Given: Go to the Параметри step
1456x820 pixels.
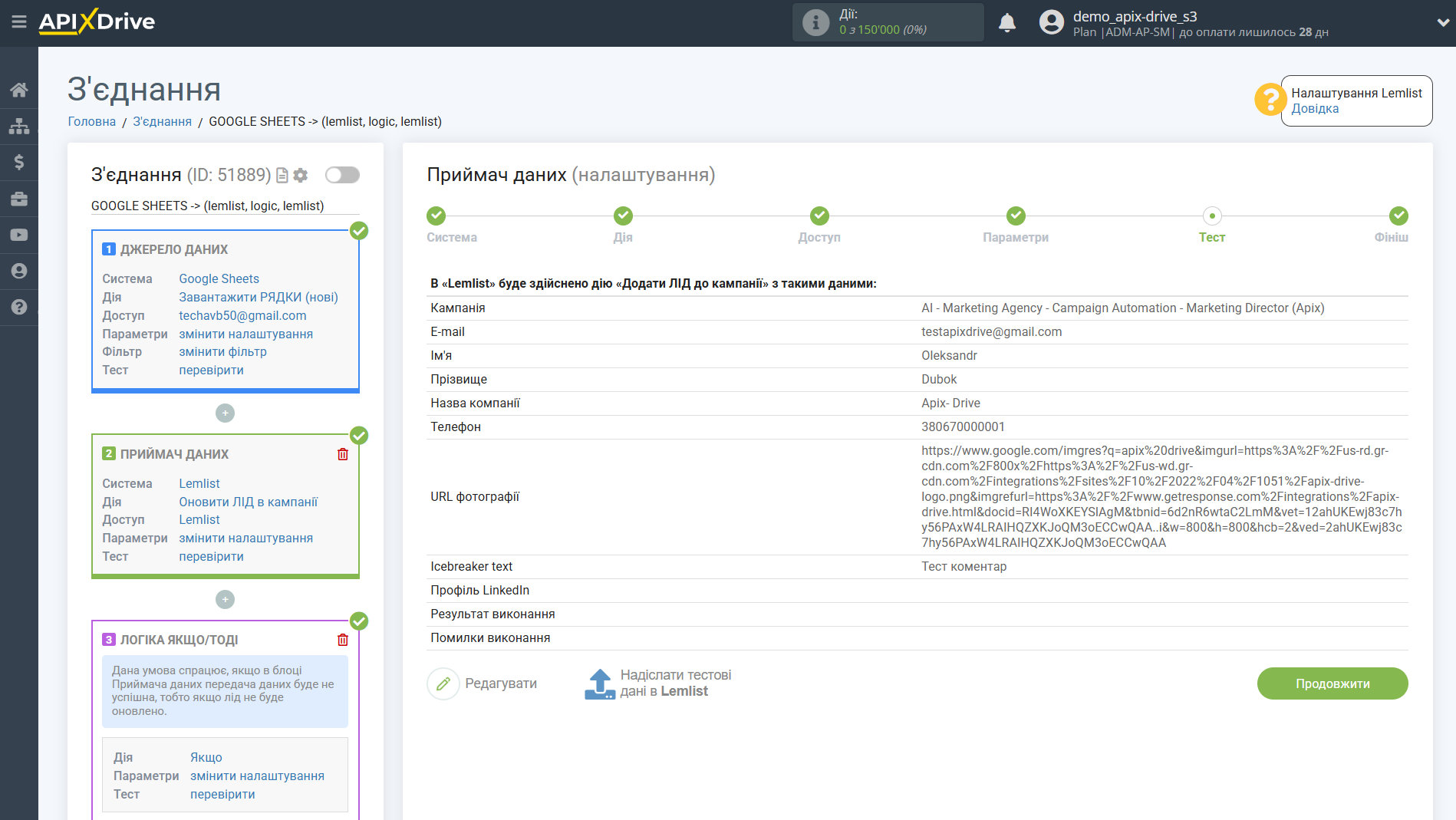Looking at the screenshot, I should [x=1016, y=216].
